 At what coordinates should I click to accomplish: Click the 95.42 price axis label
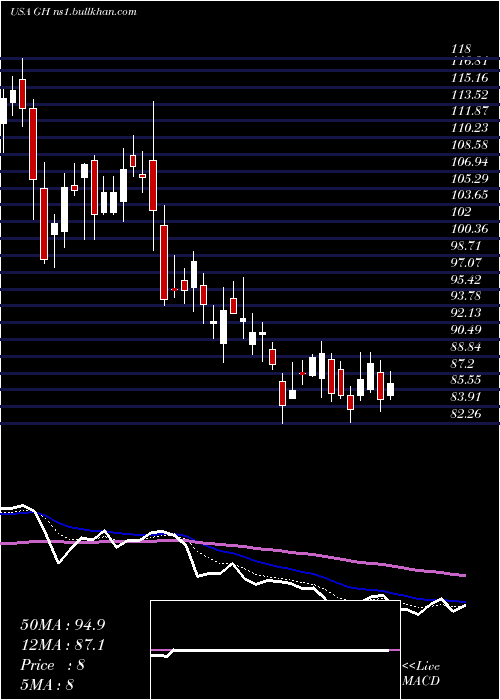[467, 279]
